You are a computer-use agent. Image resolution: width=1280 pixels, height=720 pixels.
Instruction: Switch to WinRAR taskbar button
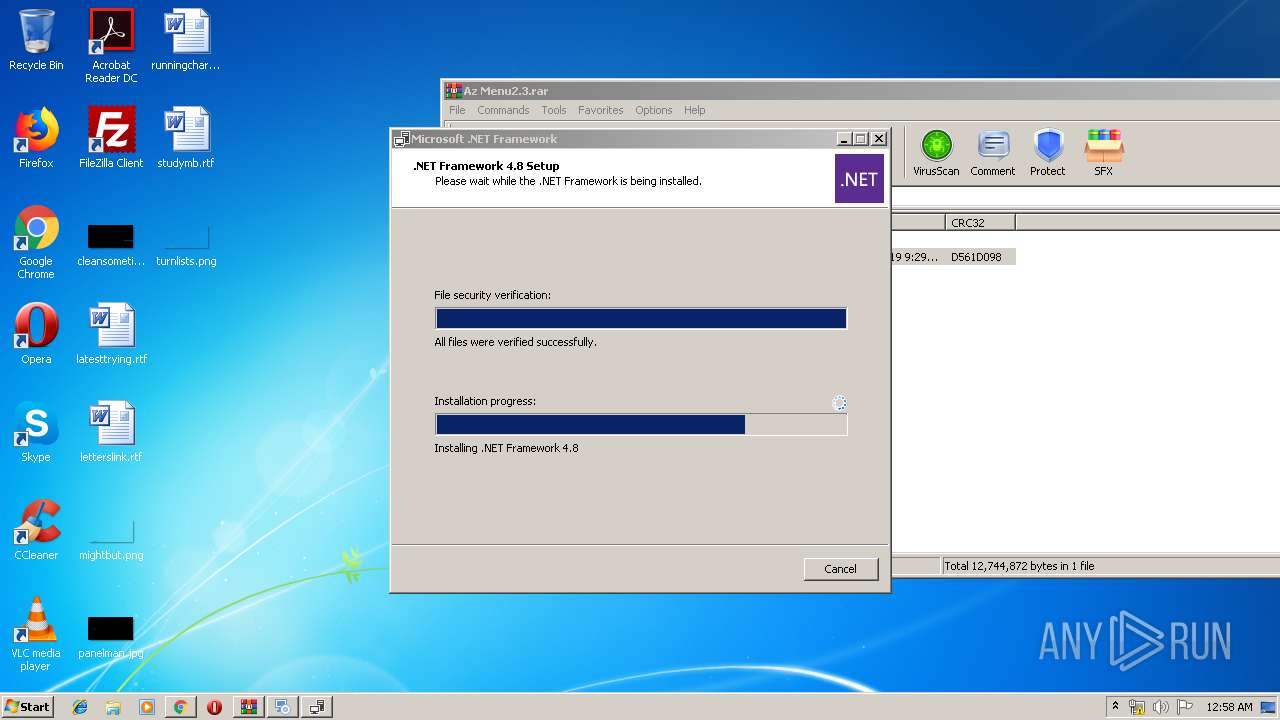click(248, 707)
